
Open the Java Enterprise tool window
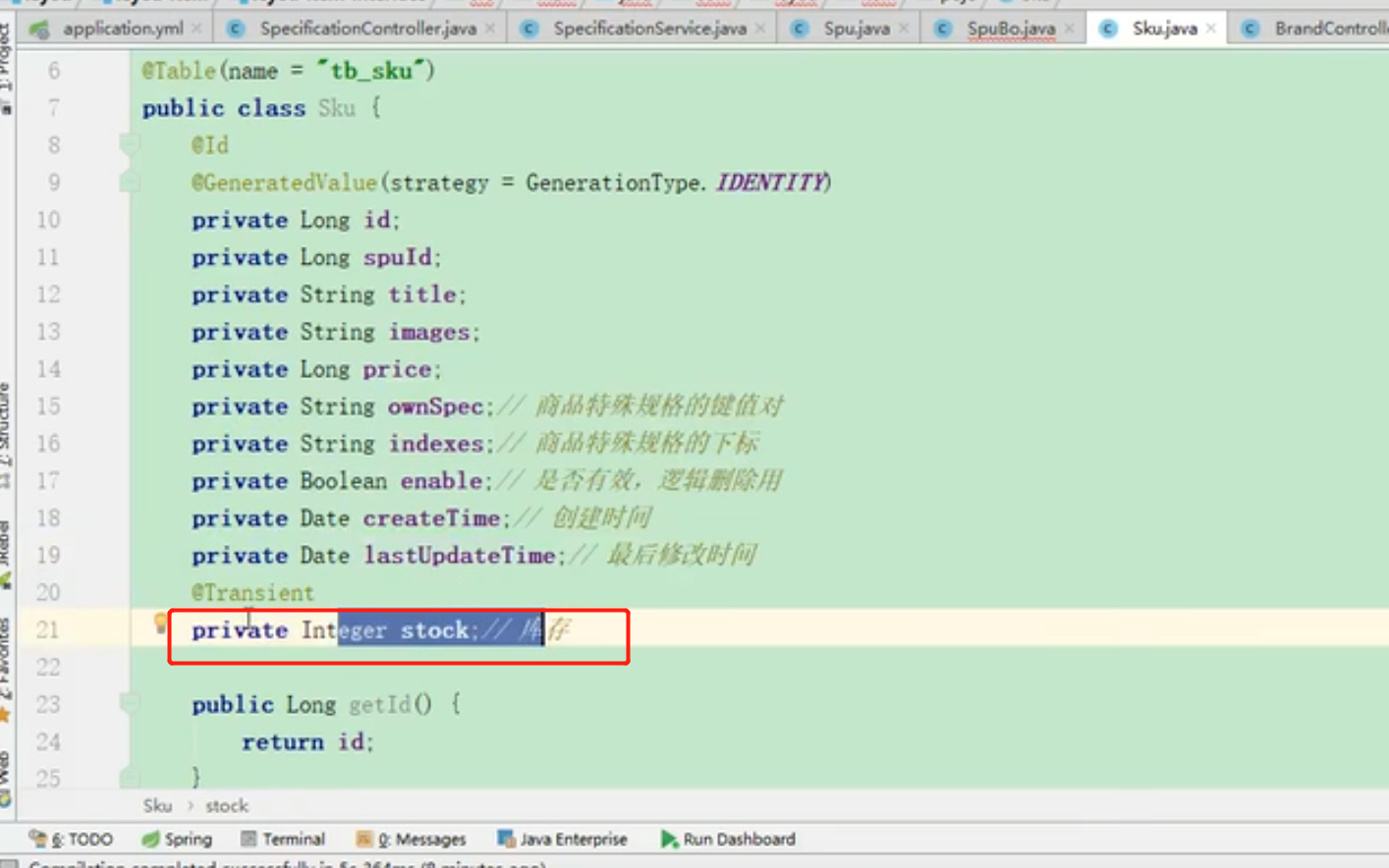(562, 839)
